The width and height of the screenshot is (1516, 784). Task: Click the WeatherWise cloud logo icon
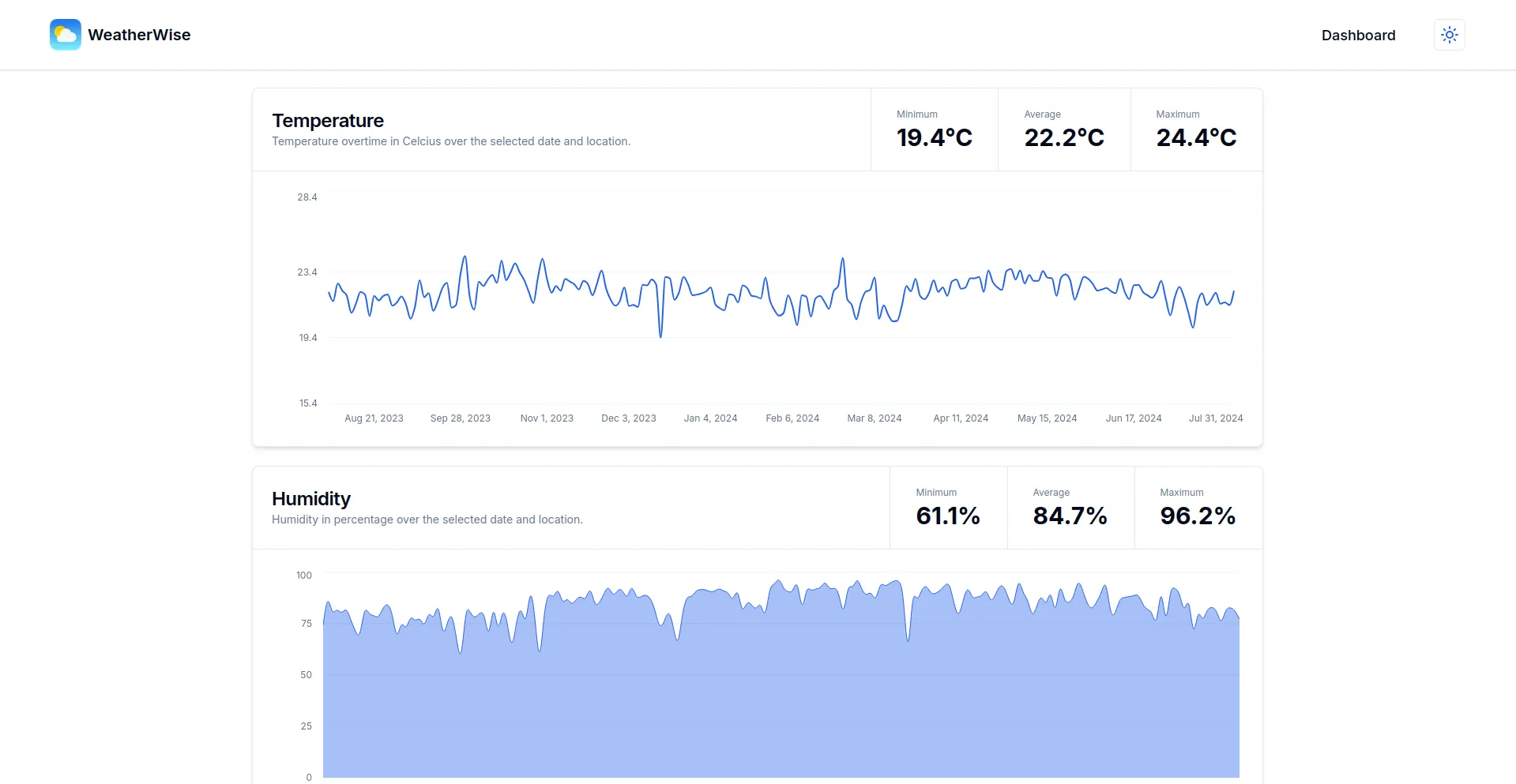65,34
